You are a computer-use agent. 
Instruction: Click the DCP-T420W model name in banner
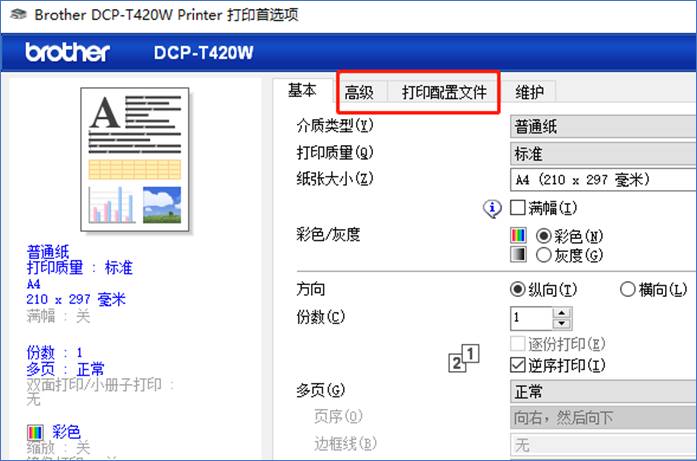(x=204, y=53)
